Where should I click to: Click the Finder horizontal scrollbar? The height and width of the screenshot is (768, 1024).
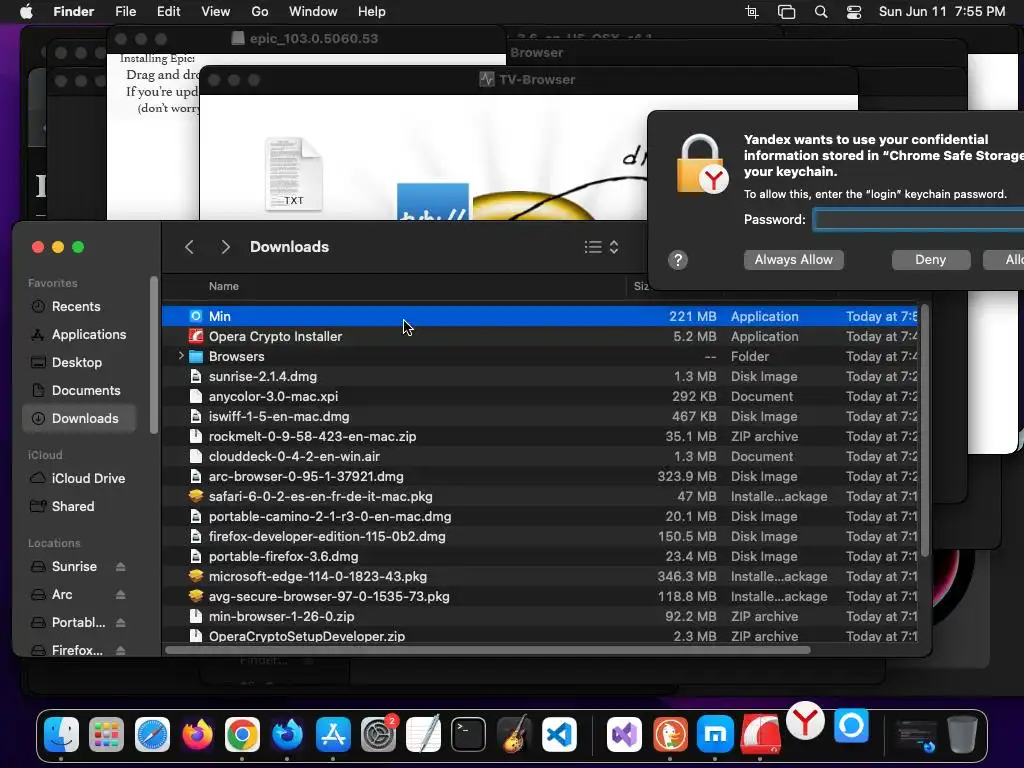[488, 650]
